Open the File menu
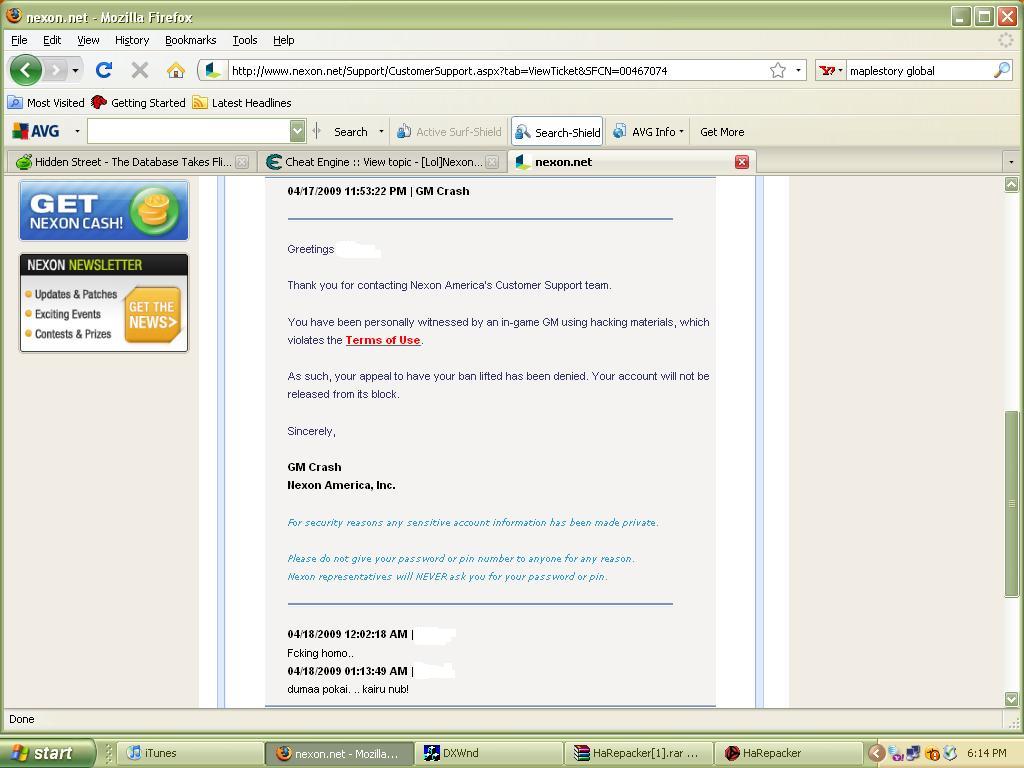Viewport: 1024px width, 768px height. tap(19, 40)
